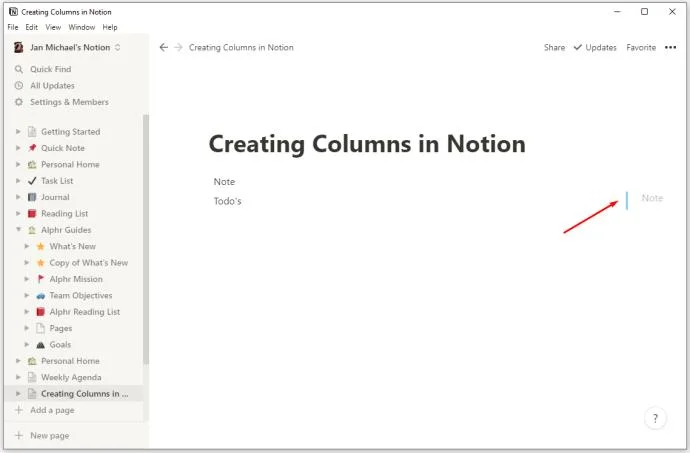Click the Quick Find magnifier icon

pos(18,69)
